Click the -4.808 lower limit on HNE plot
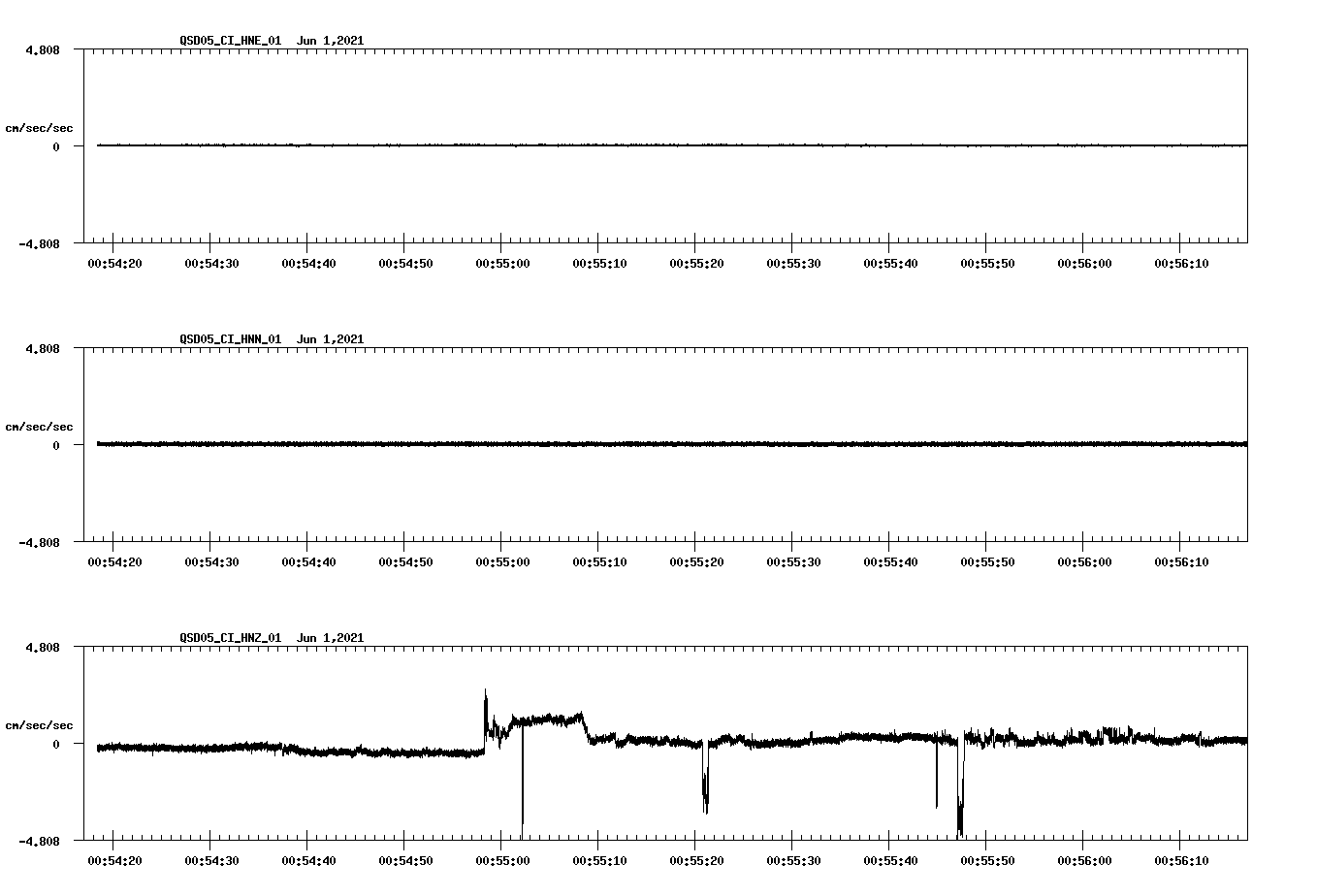 [40, 243]
